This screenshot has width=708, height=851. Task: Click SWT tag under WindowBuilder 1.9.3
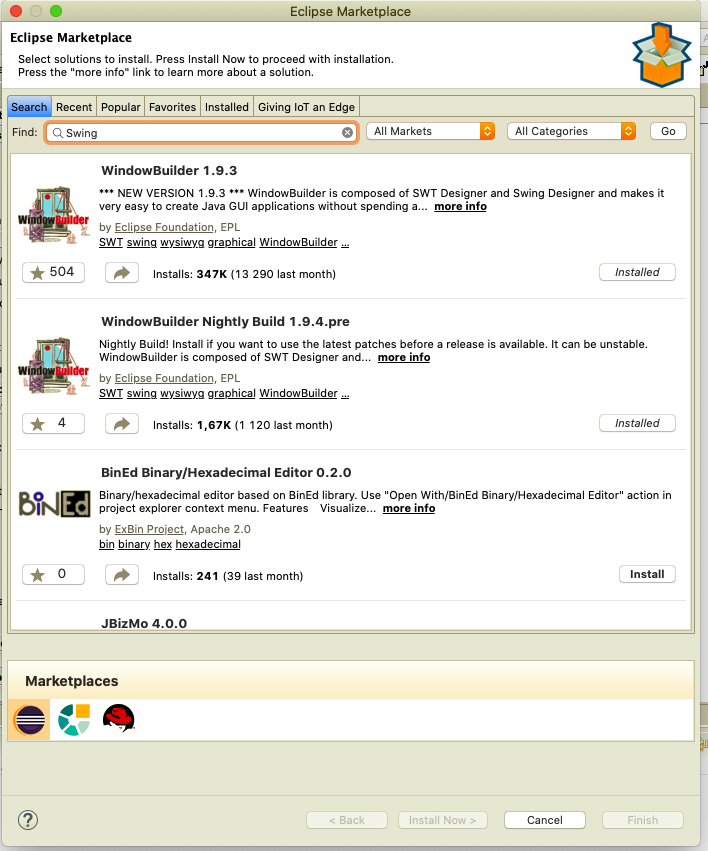[x=111, y=242]
